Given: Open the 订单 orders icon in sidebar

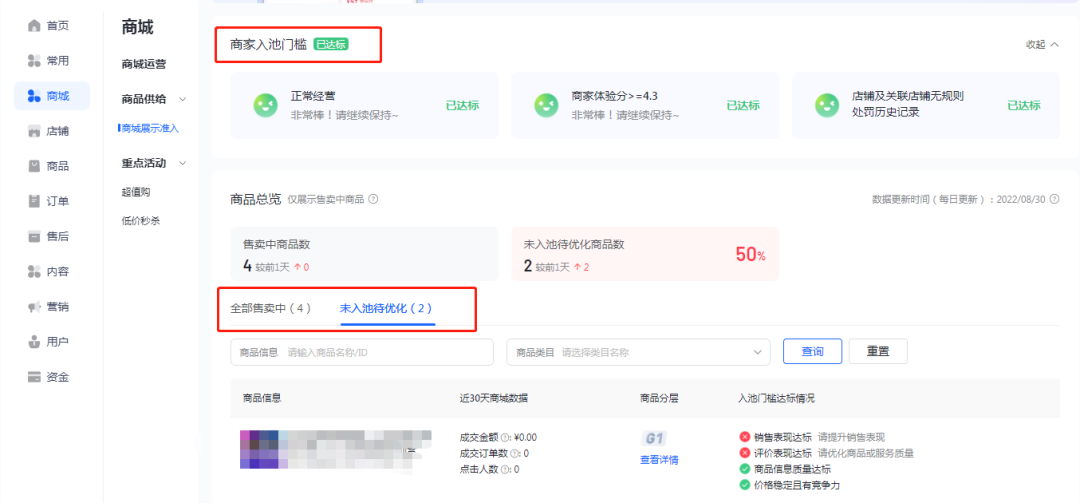Looking at the screenshot, I should pos(34,201).
